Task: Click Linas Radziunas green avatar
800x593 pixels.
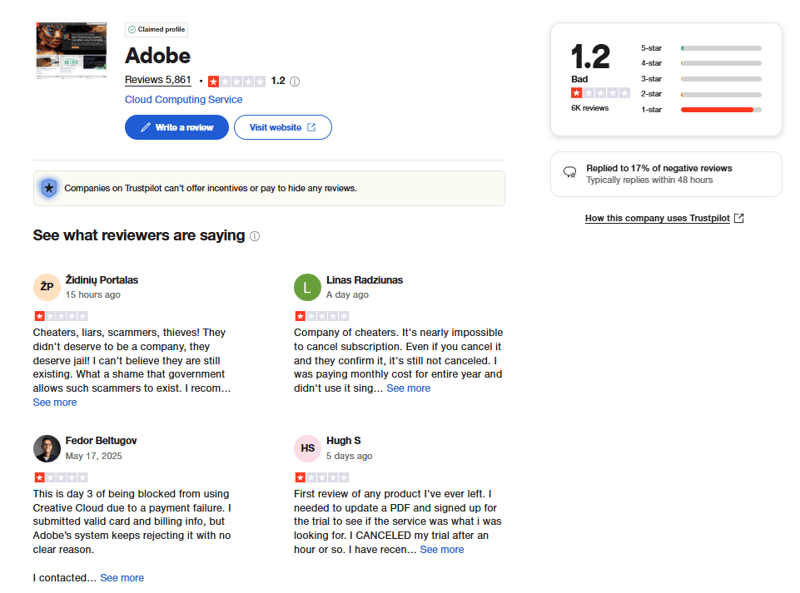Action: 307,287
